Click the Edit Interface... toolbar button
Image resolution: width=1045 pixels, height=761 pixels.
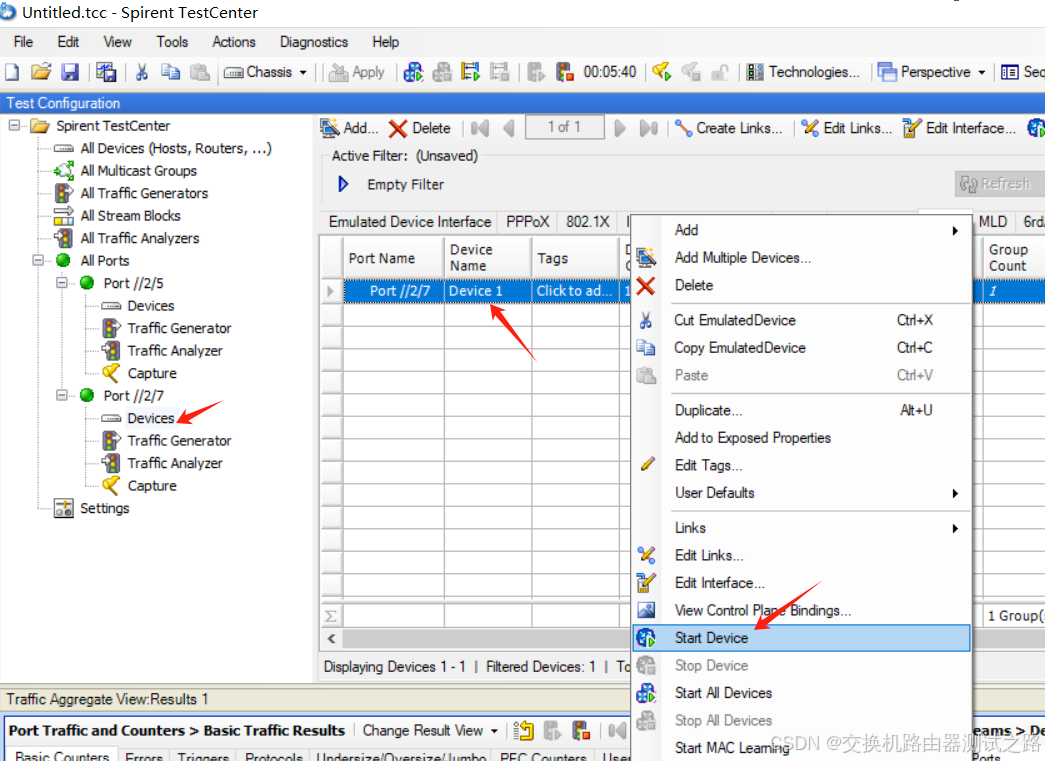pos(959,128)
